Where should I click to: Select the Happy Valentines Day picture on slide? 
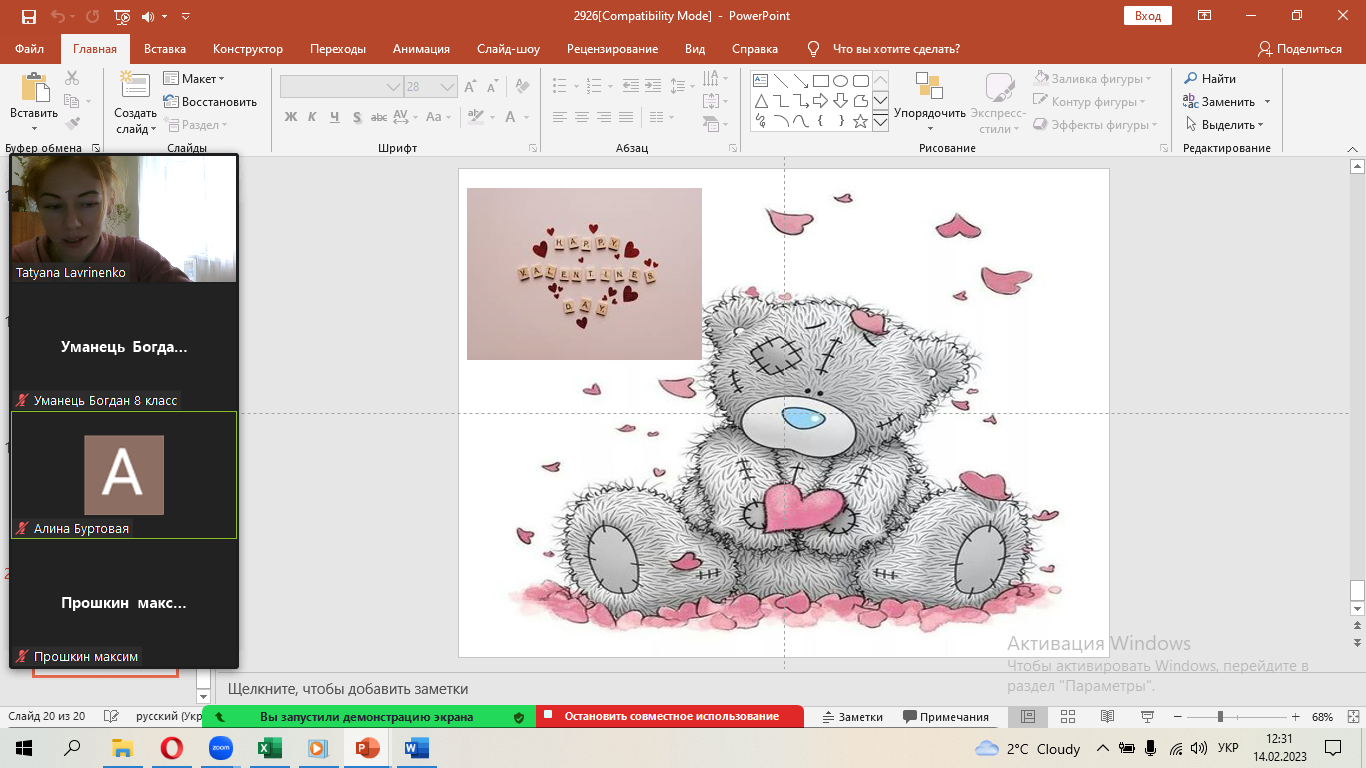(x=584, y=274)
